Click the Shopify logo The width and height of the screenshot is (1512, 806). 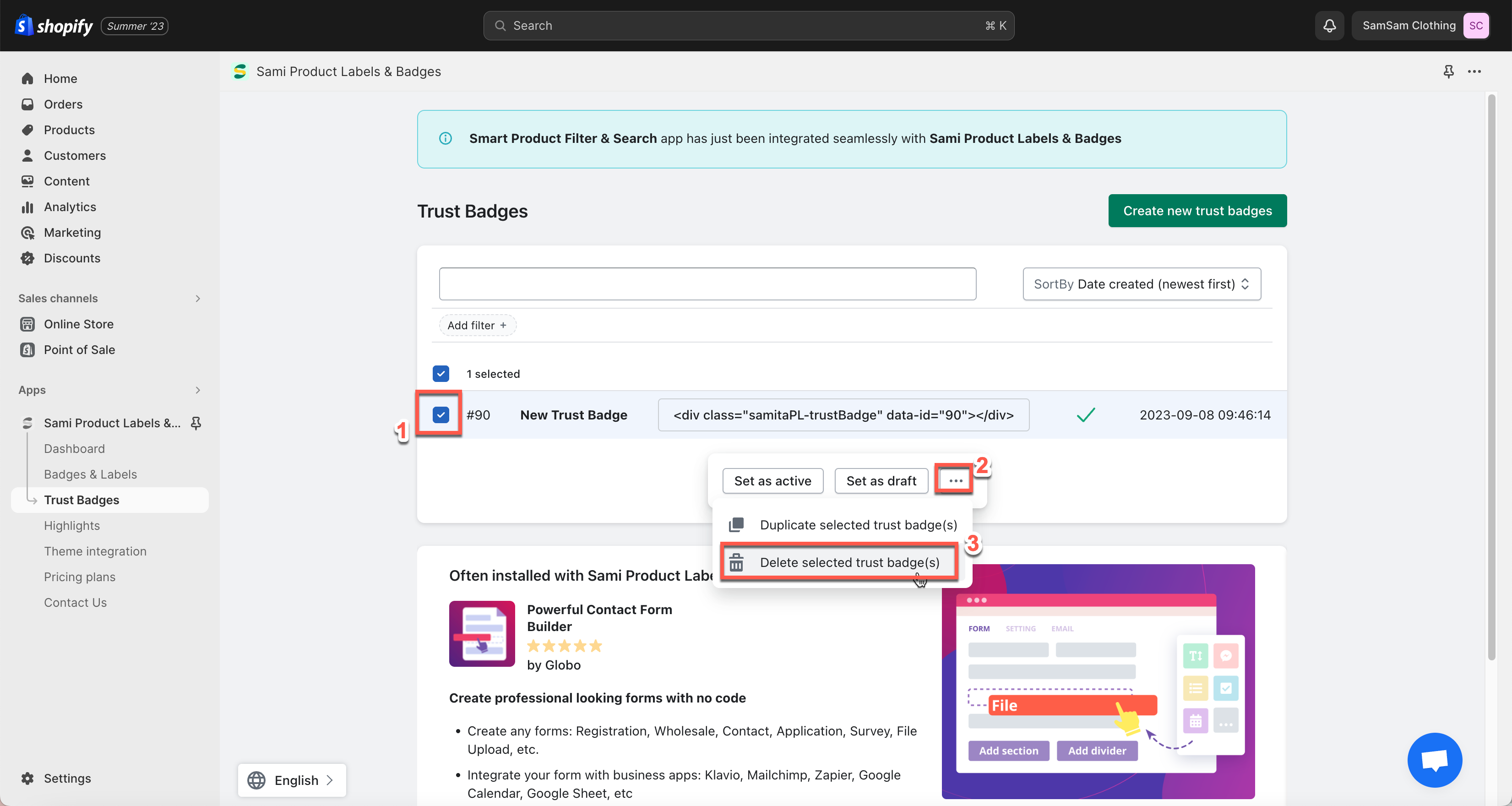coord(54,26)
